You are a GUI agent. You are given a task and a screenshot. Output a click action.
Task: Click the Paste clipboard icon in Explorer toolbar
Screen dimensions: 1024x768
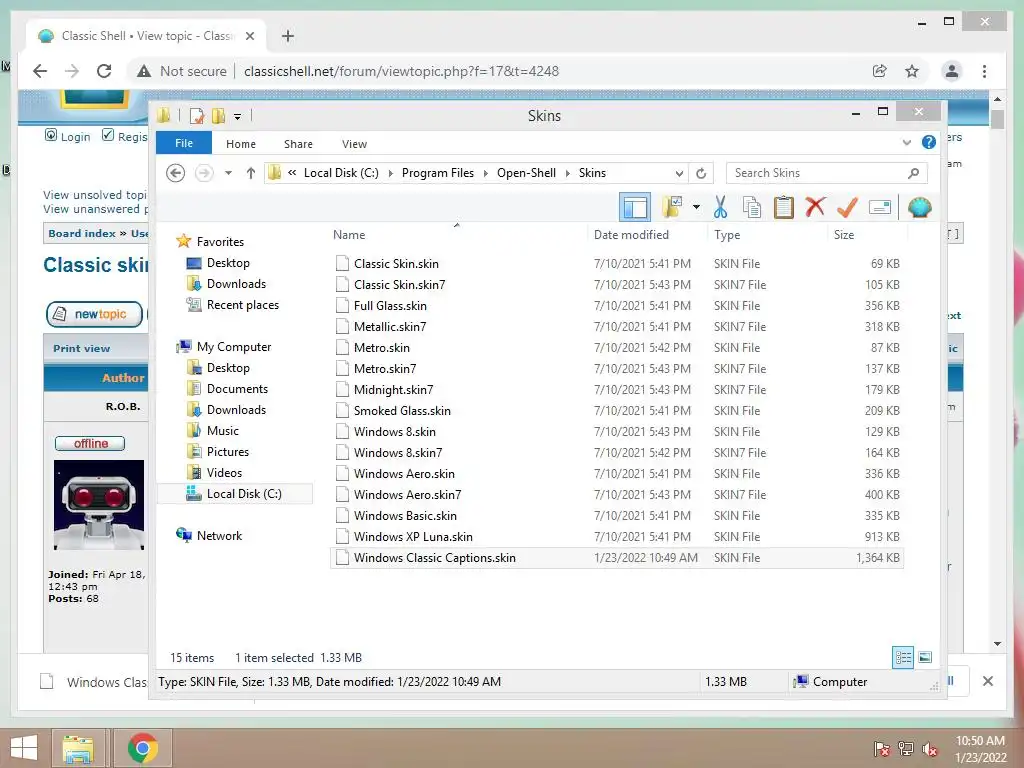[x=783, y=208]
